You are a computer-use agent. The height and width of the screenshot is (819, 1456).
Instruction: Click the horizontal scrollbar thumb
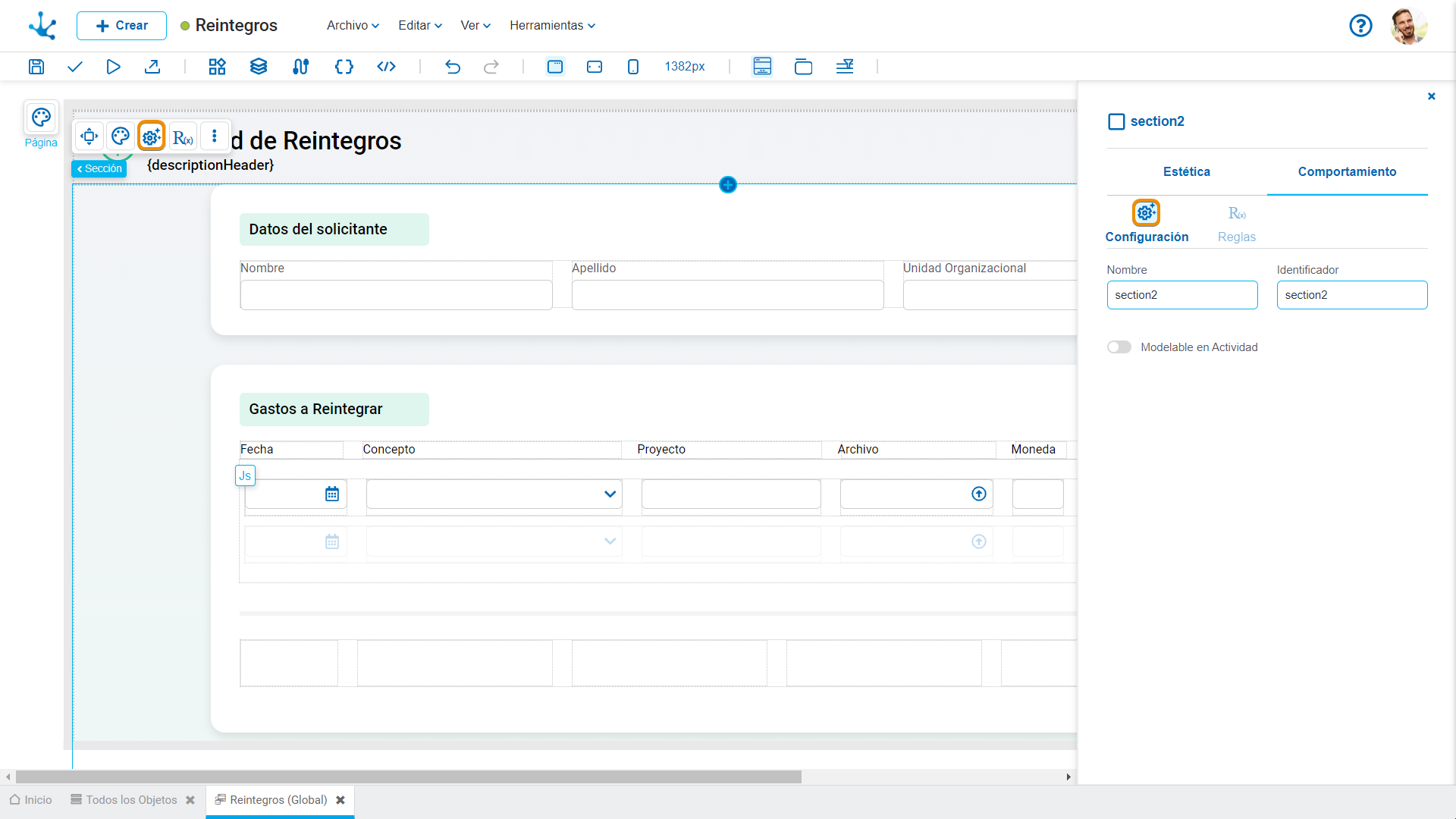(x=409, y=777)
